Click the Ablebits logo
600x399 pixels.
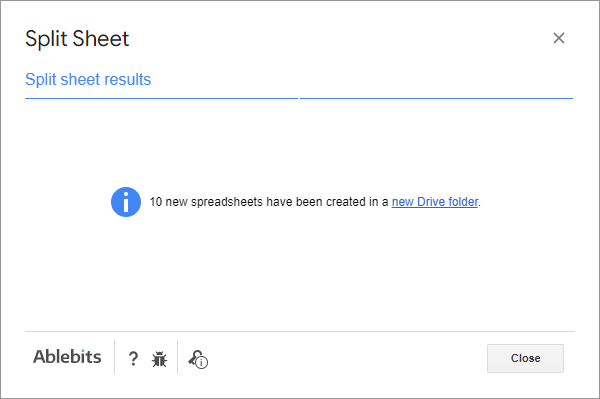(67, 357)
